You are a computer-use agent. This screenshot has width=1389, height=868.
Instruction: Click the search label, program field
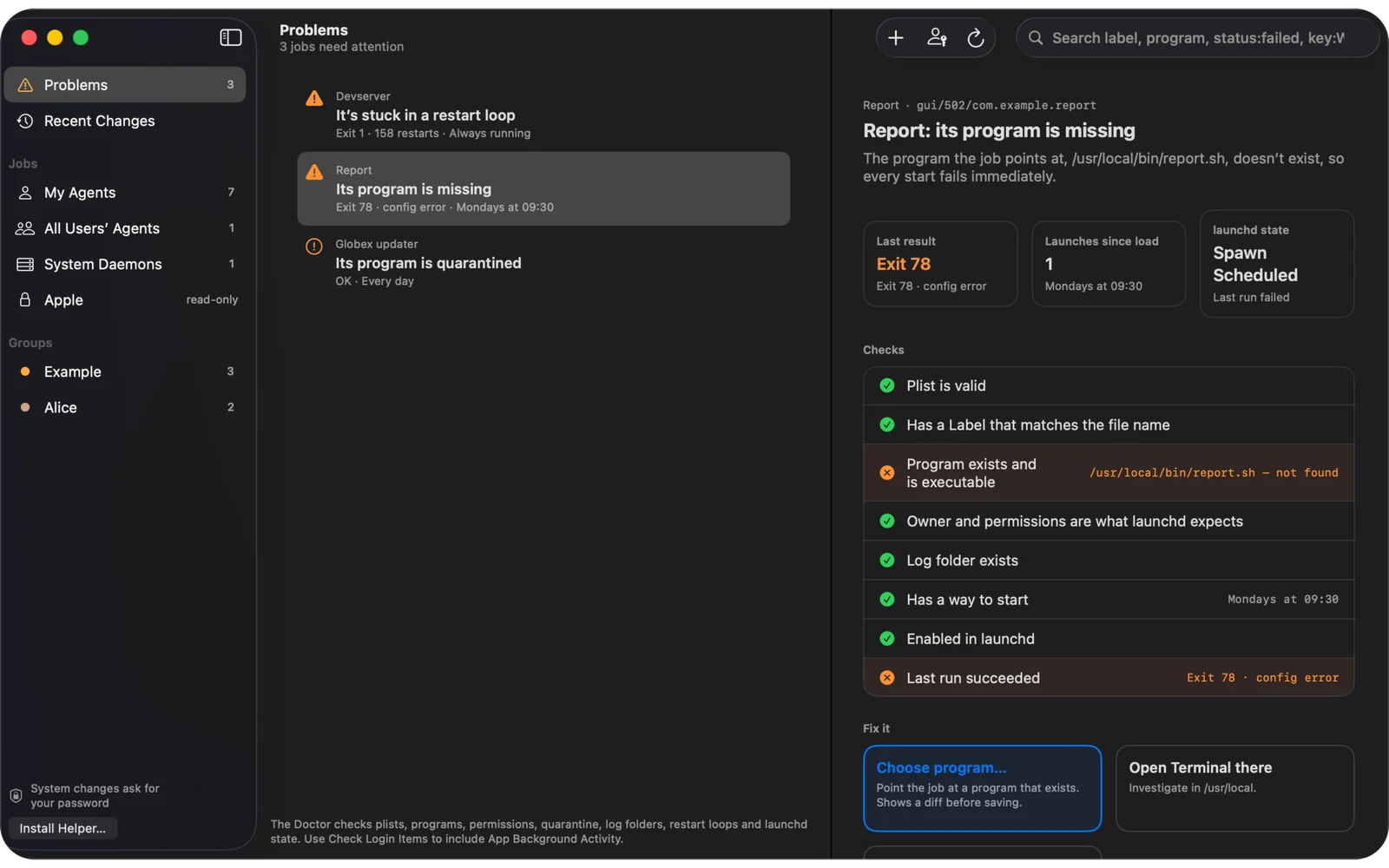1197,37
